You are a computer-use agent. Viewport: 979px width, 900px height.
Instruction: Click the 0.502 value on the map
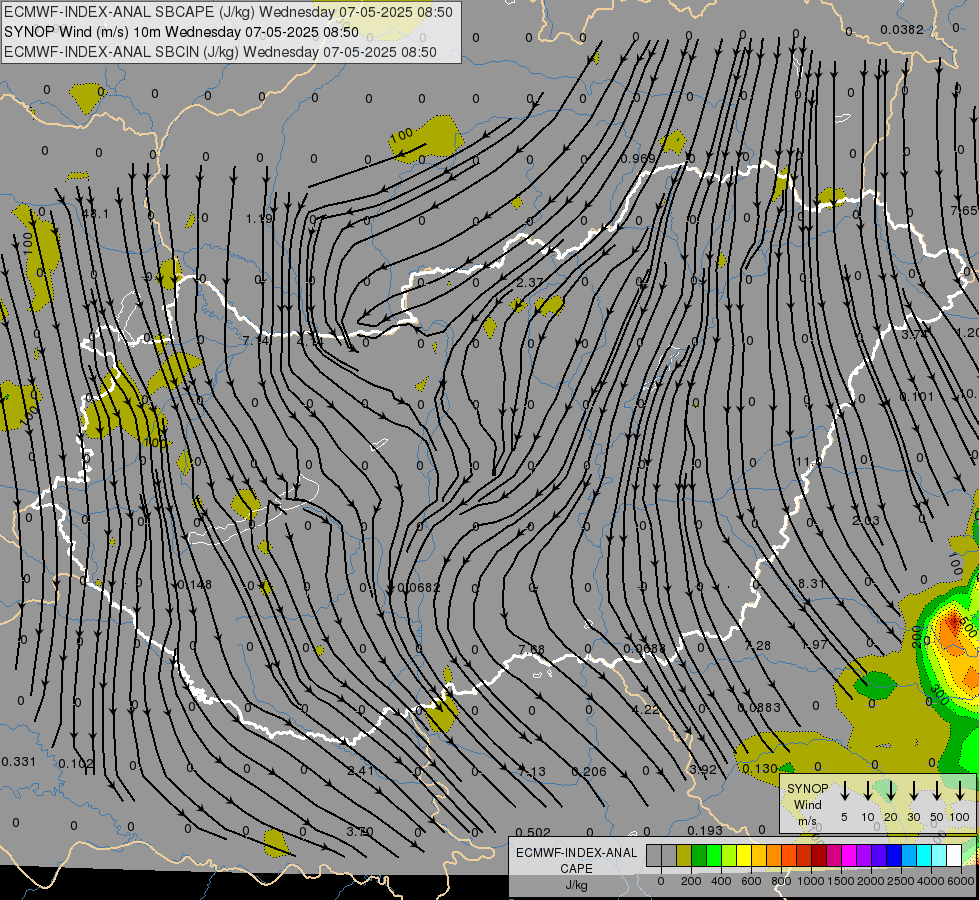click(533, 833)
